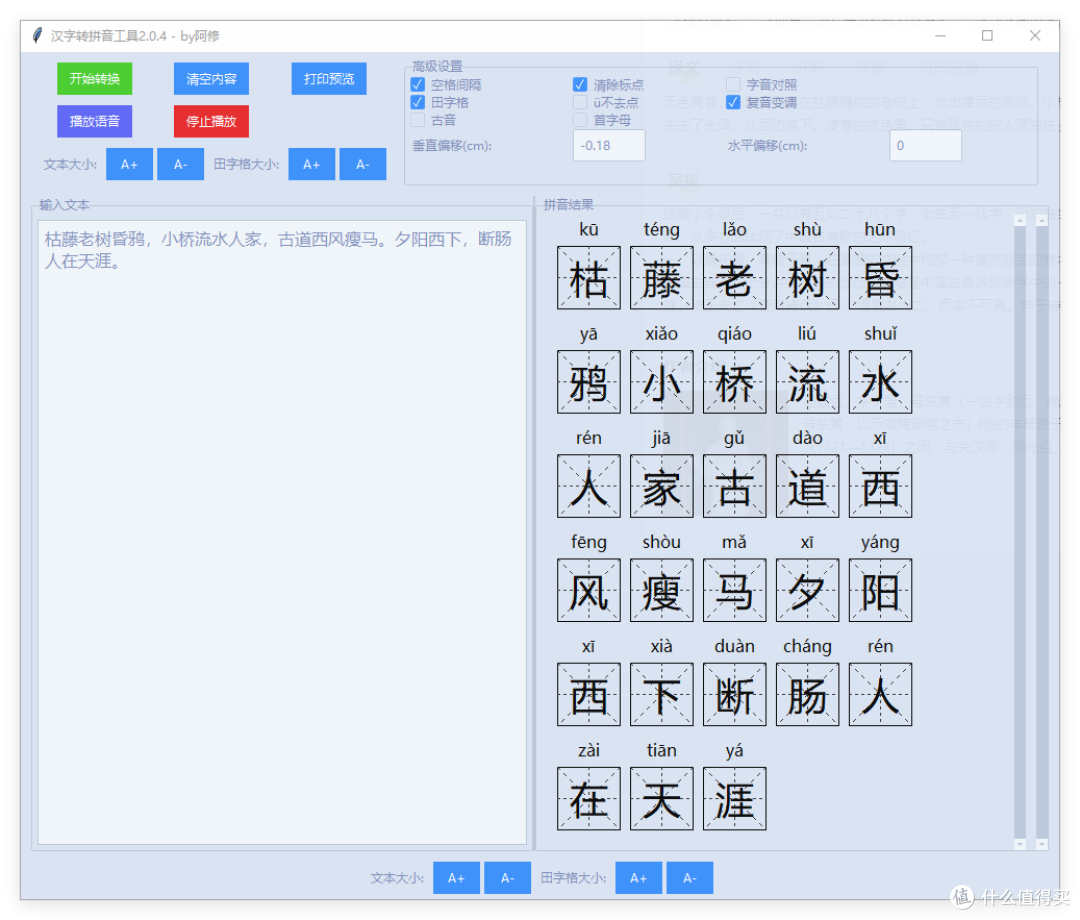Image resolution: width=1080 pixels, height=920 pixels.
Task: Start conversion with the green 开始转换 button
Action: [94, 79]
